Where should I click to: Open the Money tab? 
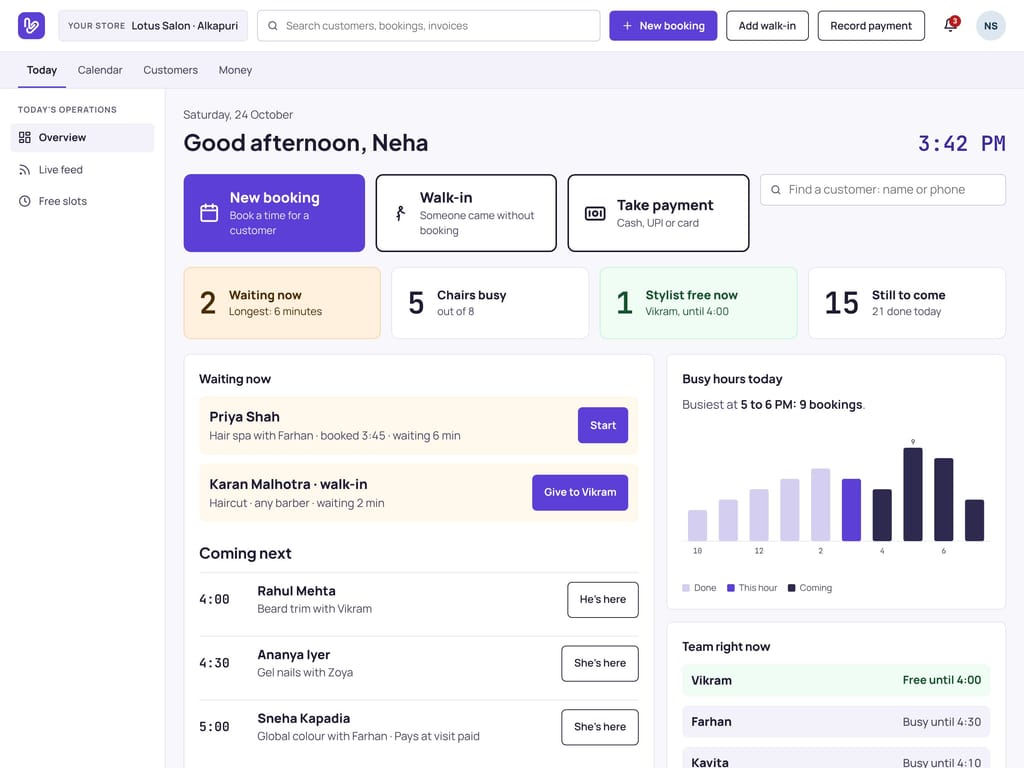[235, 70]
